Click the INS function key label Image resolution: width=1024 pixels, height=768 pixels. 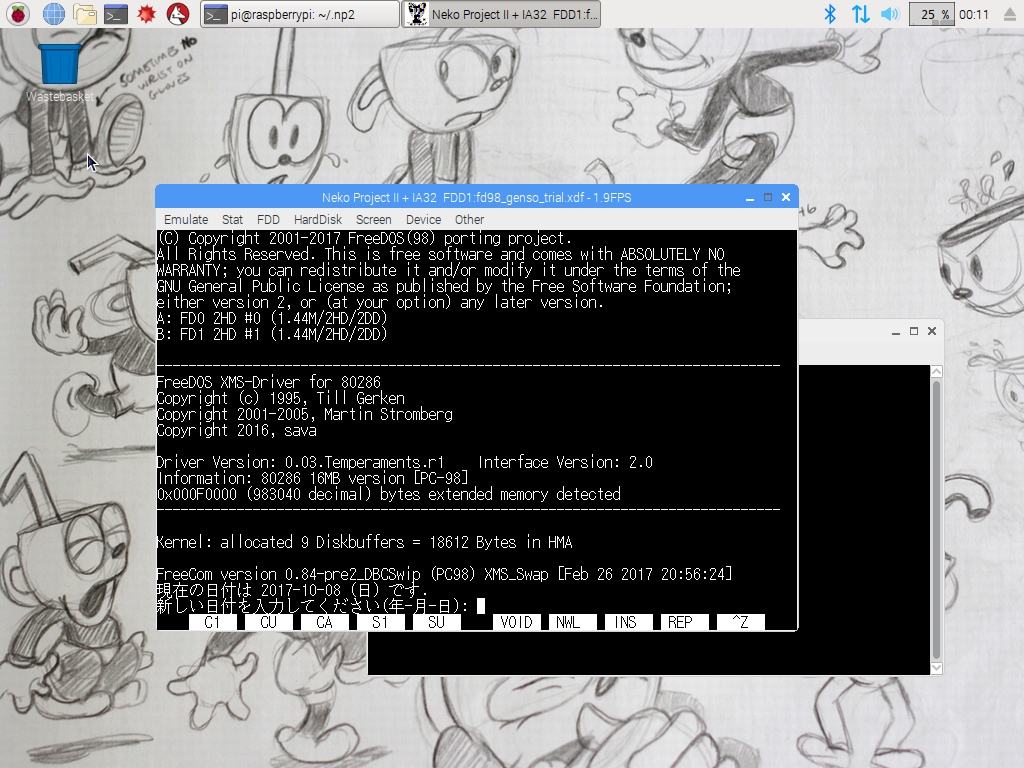click(628, 622)
